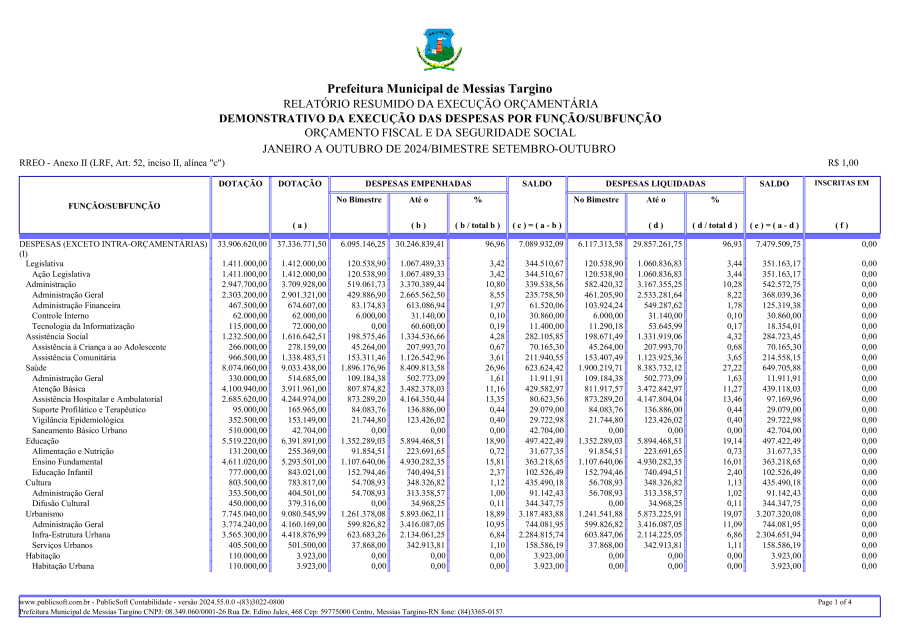900x637 pixels.
Task: Select the FUNÇÃO/SUBFUNÇÃO header cell
Action: point(113,205)
